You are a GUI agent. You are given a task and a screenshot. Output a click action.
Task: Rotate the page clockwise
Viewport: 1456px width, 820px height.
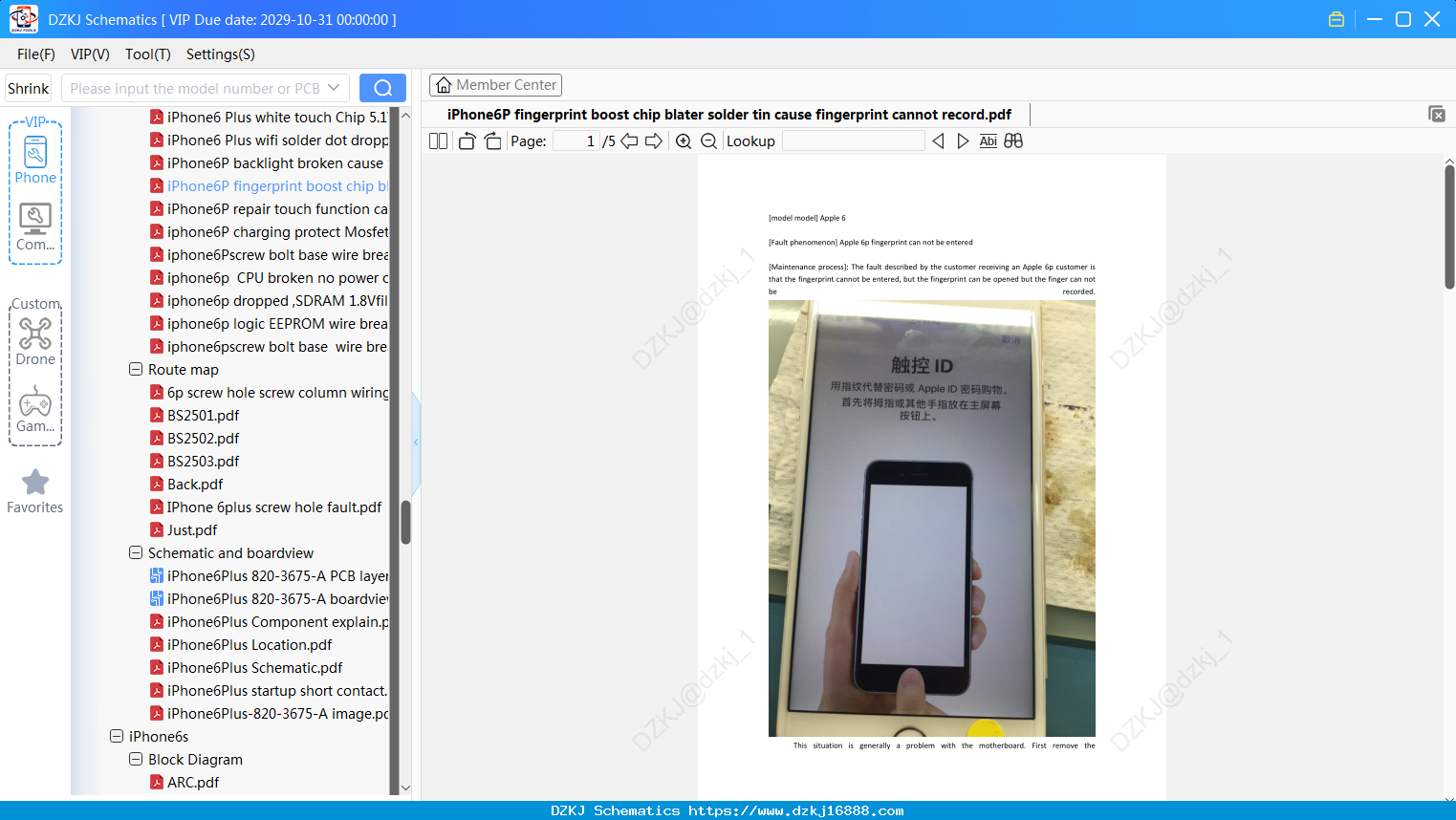coord(492,140)
